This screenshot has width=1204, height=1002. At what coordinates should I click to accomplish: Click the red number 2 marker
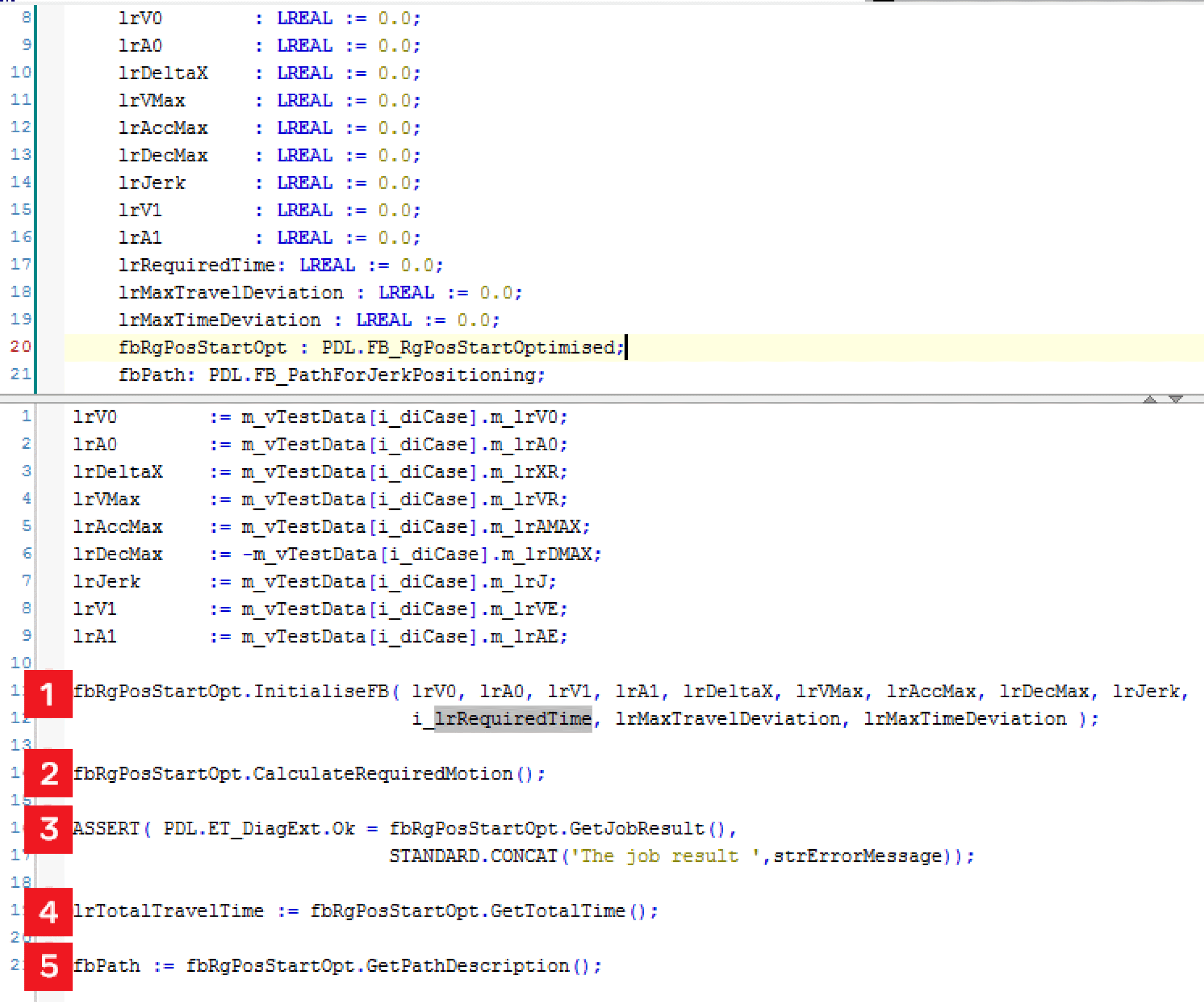pos(48,773)
